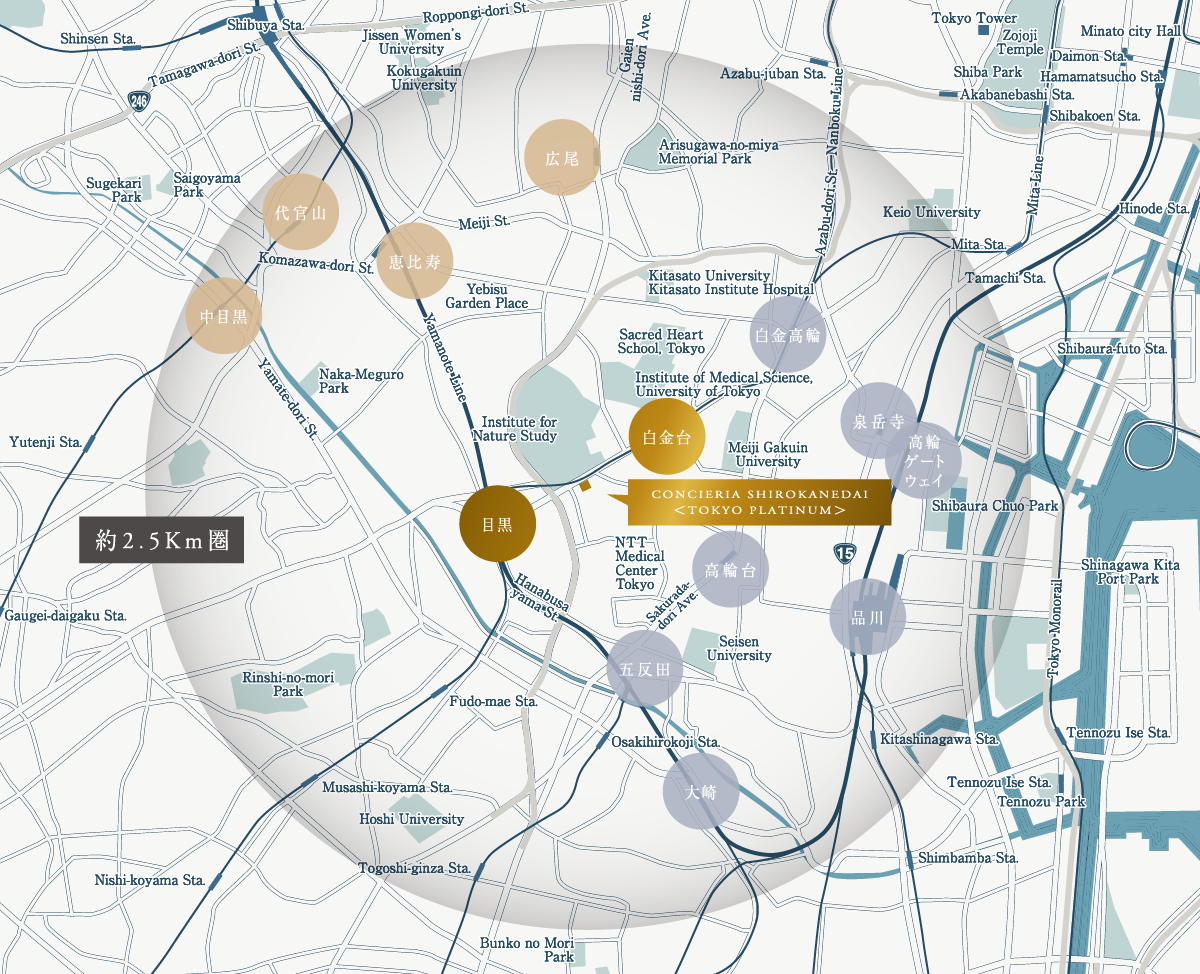Click the 高輪ゲートウェイ station circle
Viewport: 1200px width, 974px height.
(x=924, y=461)
